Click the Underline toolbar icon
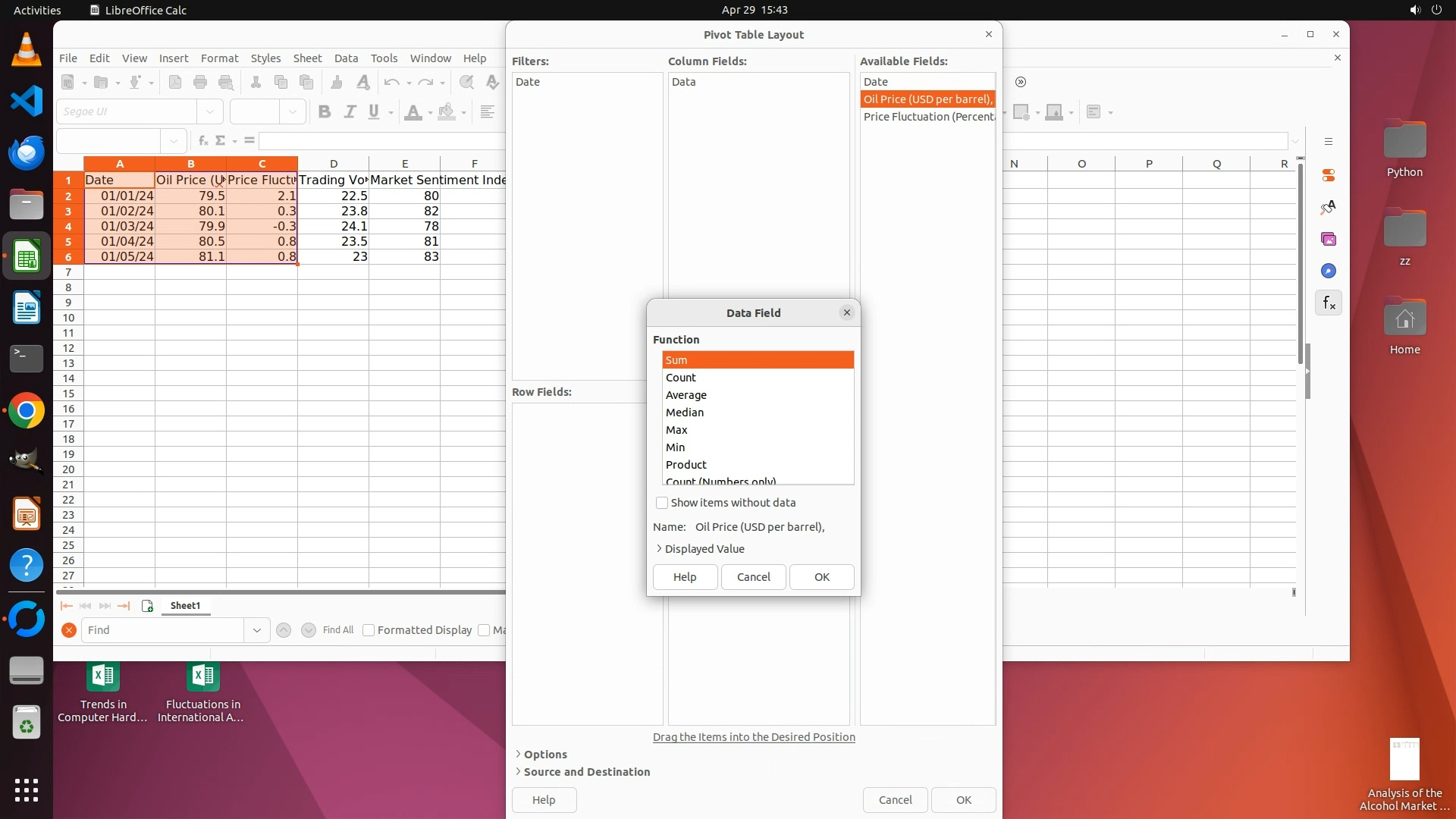Screen dimensions: 1456x819 coord(373,112)
